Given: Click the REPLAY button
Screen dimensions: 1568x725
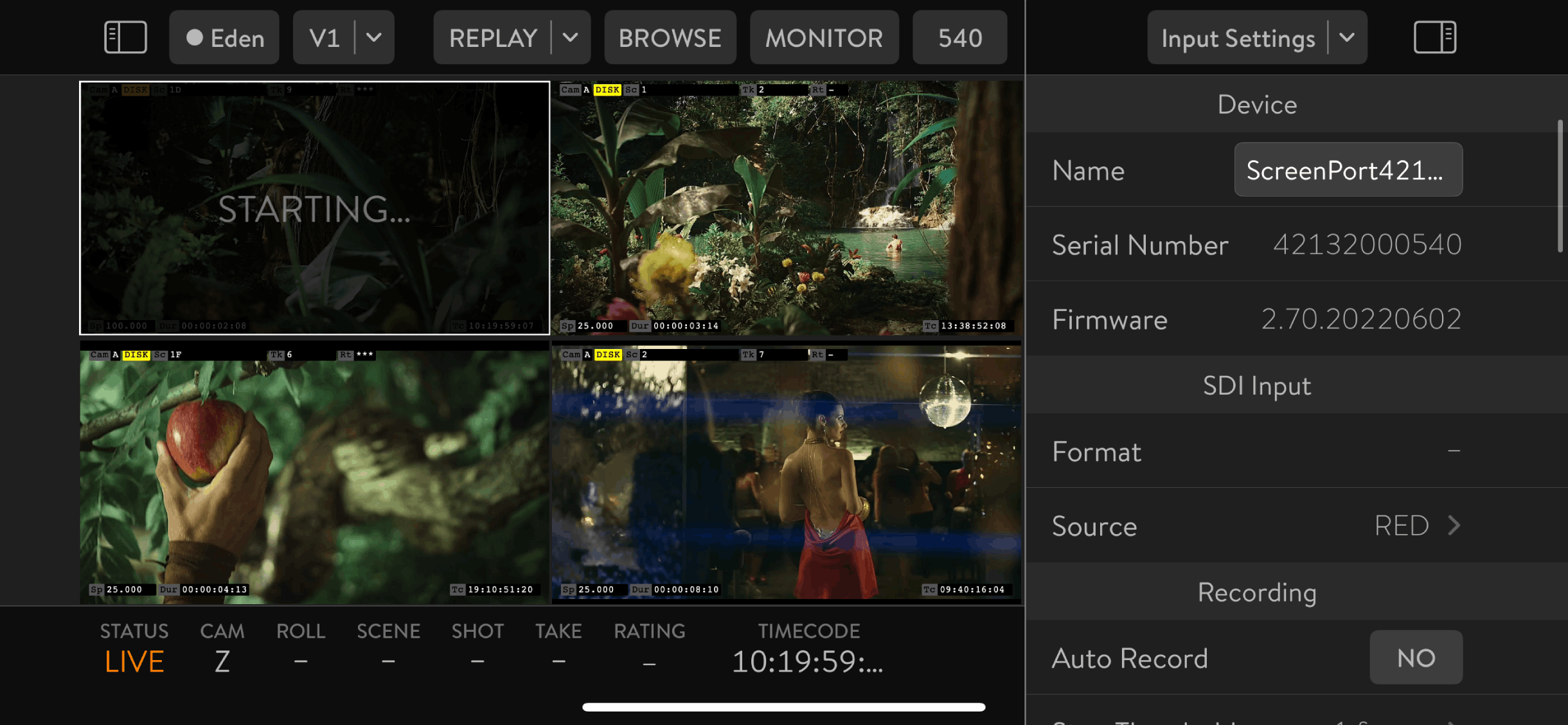Looking at the screenshot, I should pos(493,37).
